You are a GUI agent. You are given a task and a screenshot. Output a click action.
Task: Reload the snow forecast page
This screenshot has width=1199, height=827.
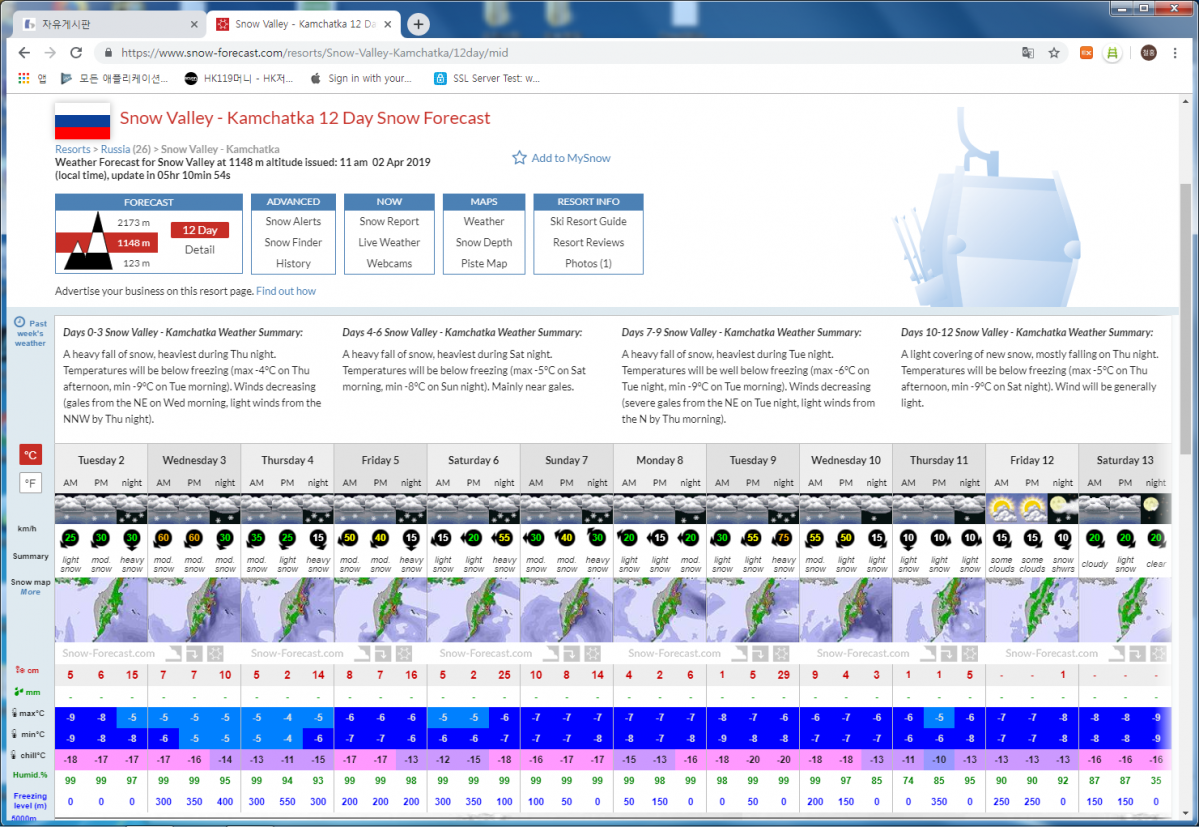click(76, 53)
